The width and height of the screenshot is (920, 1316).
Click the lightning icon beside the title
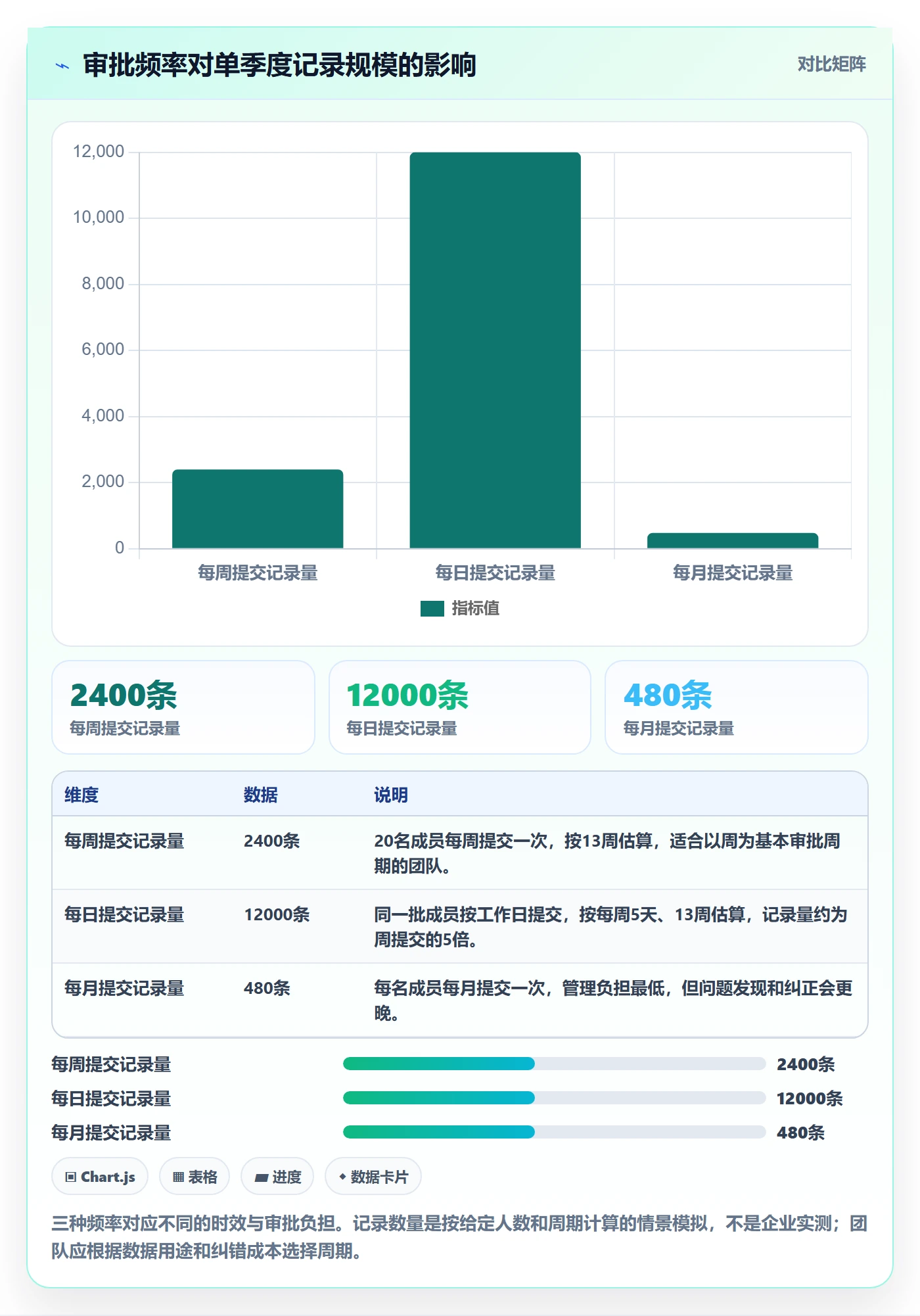pos(62,66)
